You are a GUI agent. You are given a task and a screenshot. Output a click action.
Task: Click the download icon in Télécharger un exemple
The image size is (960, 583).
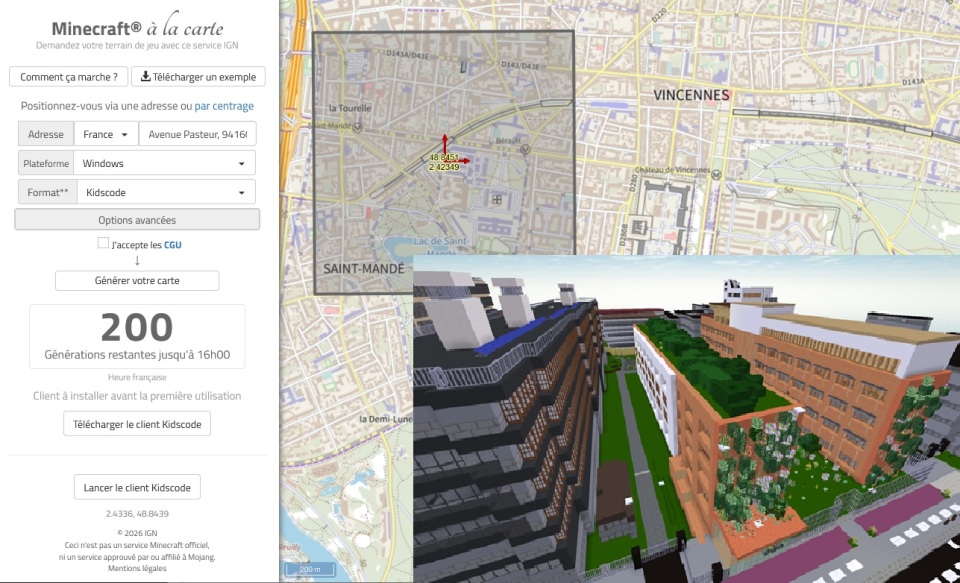tap(145, 77)
